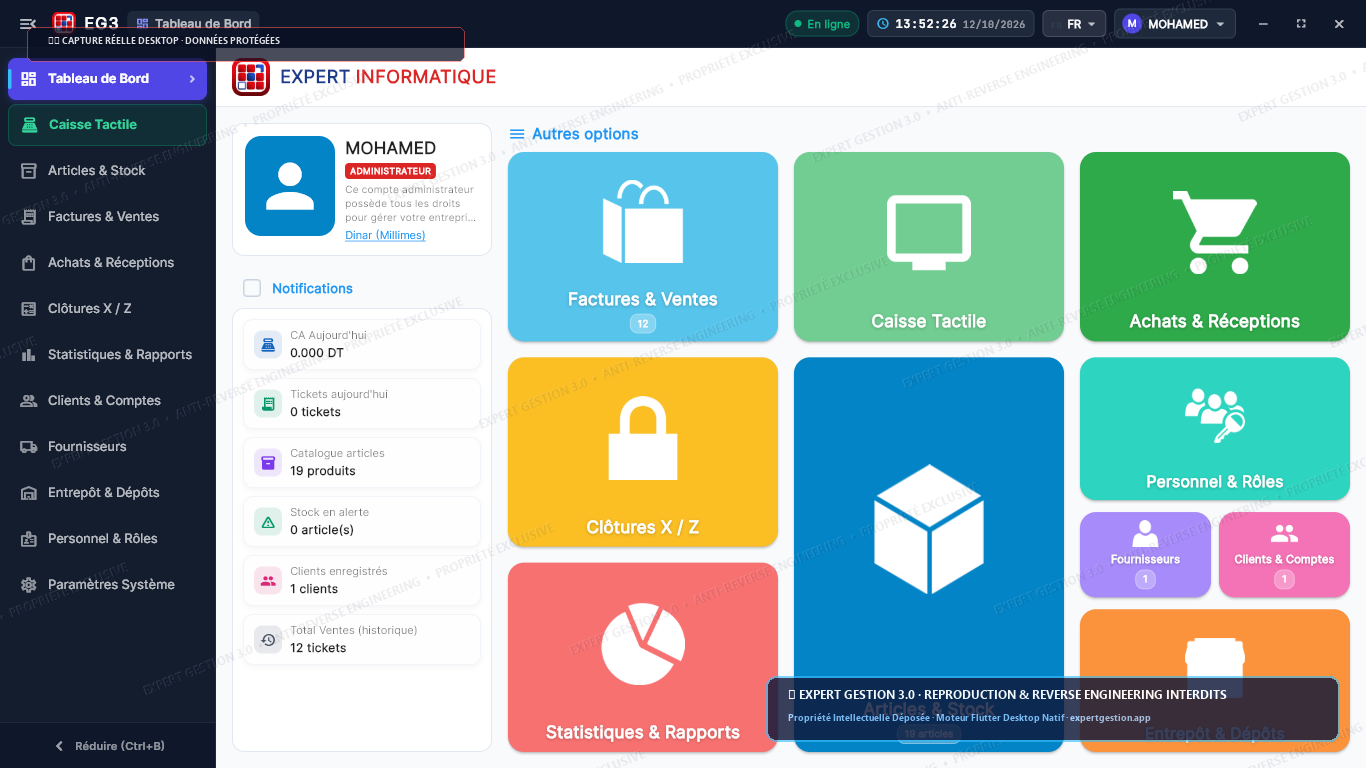
Task: Click the 13:52:26 clock display
Action: 950,24
